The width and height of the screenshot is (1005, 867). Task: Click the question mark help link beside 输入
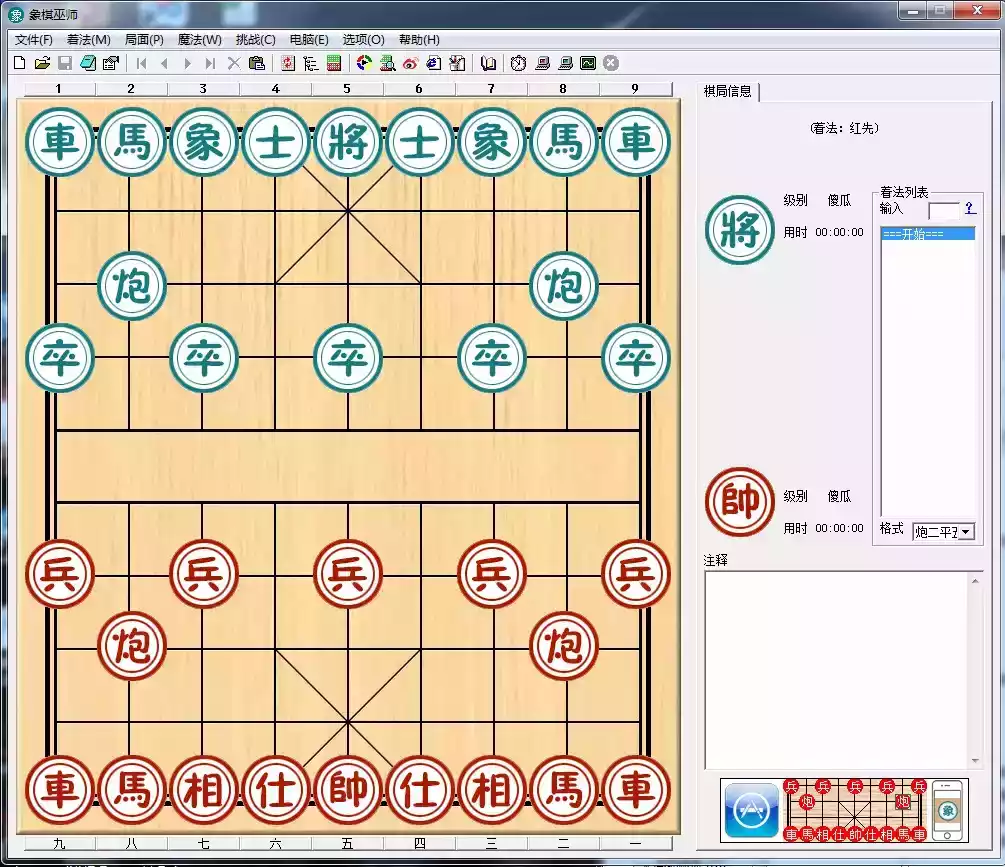coord(971,210)
